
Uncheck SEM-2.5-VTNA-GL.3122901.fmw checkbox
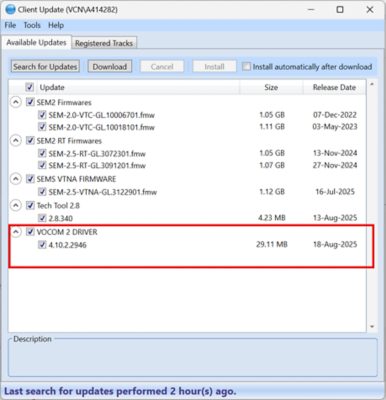point(42,192)
